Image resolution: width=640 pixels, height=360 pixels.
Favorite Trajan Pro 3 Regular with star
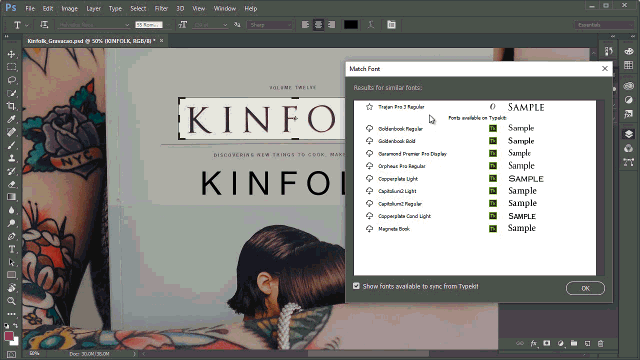pos(369,107)
